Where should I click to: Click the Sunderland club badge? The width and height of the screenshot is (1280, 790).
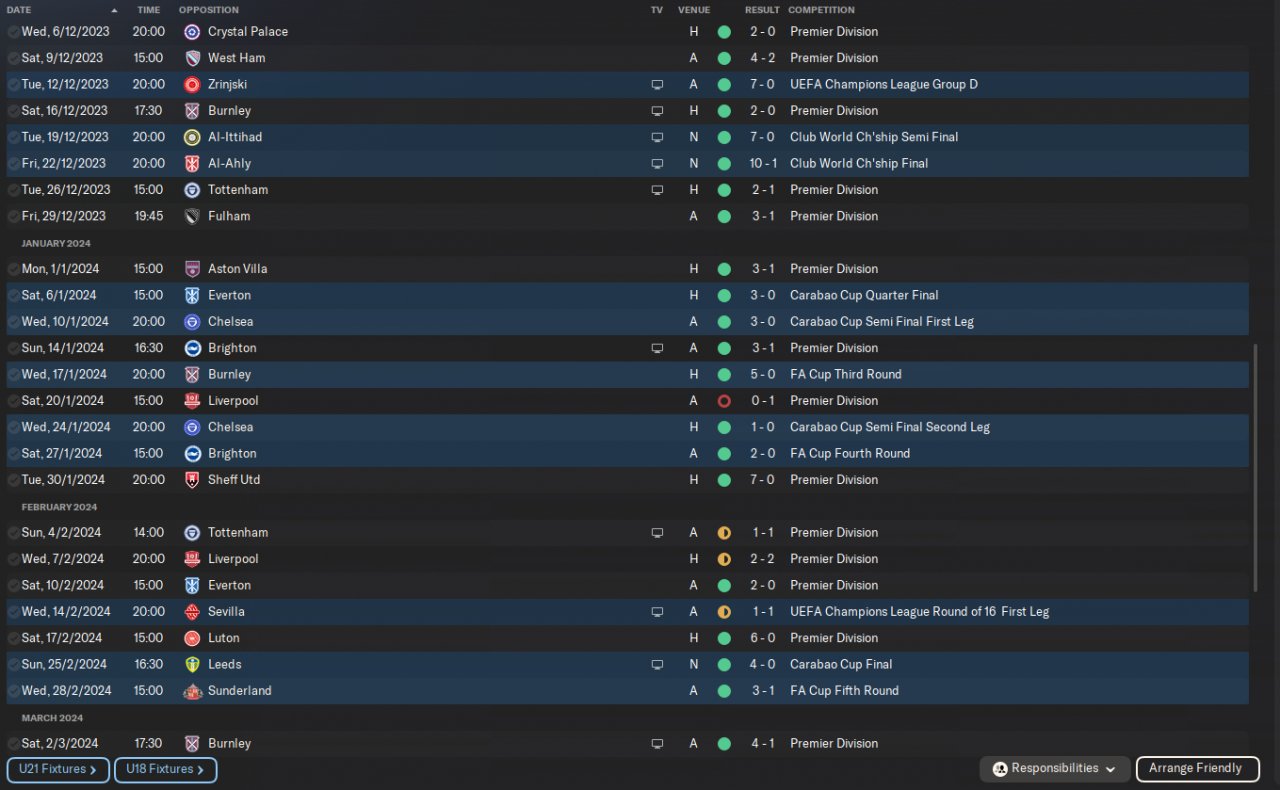point(192,691)
